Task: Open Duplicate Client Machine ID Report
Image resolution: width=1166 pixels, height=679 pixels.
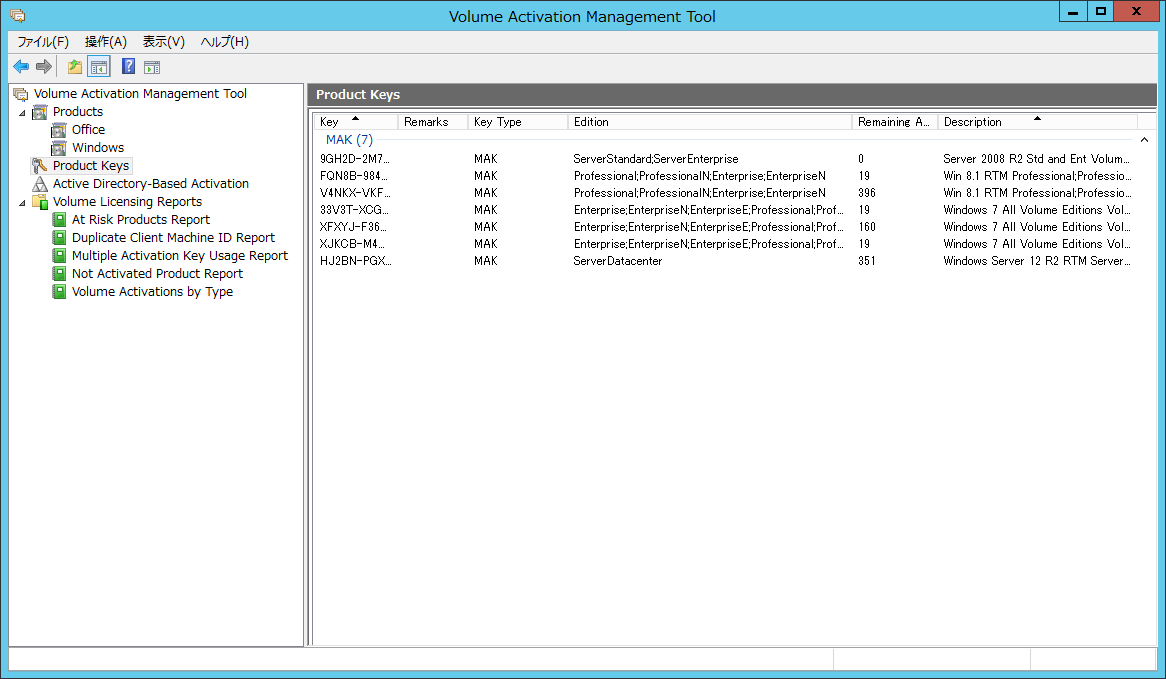Action: [173, 237]
